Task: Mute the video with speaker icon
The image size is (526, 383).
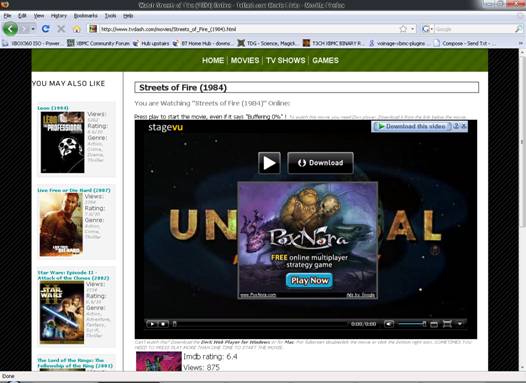Action: (388, 324)
